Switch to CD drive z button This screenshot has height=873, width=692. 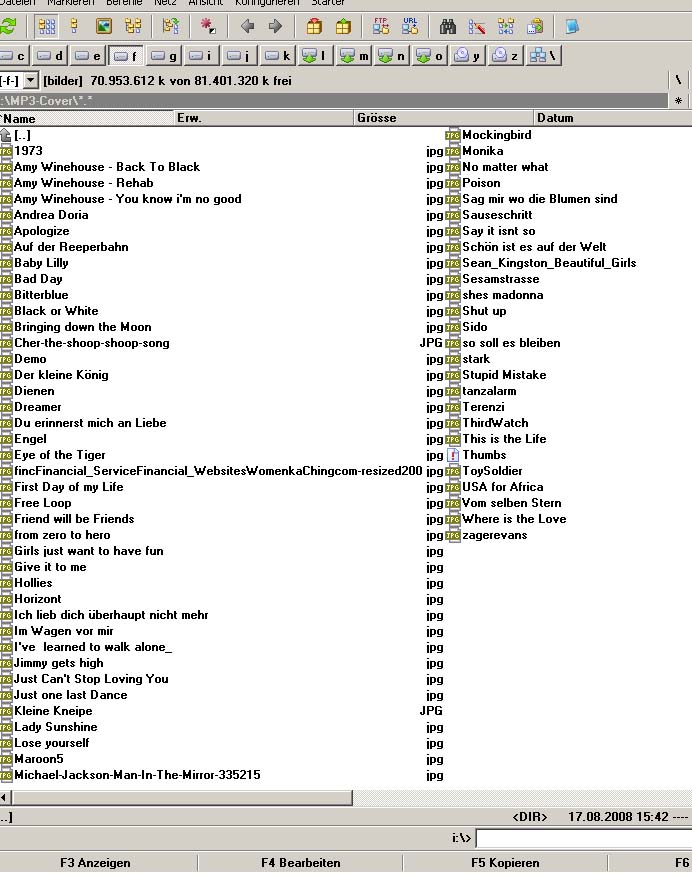tap(505, 56)
